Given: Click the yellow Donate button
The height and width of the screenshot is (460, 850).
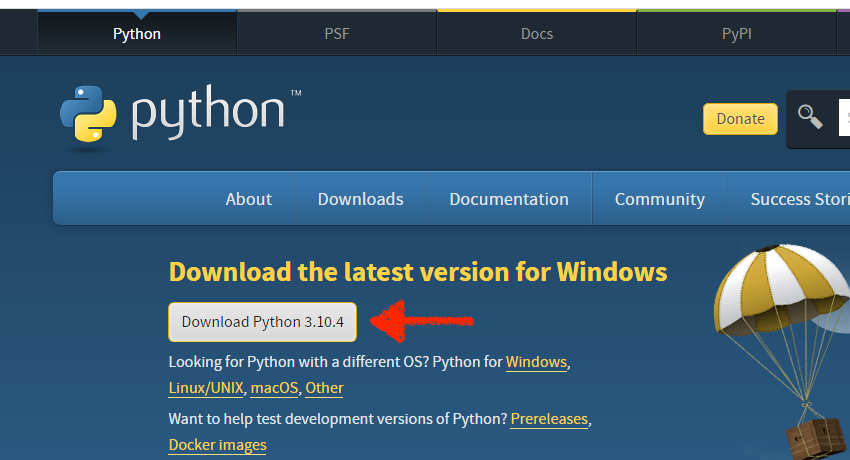Looking at the screenshot, I should coord(740,119).
